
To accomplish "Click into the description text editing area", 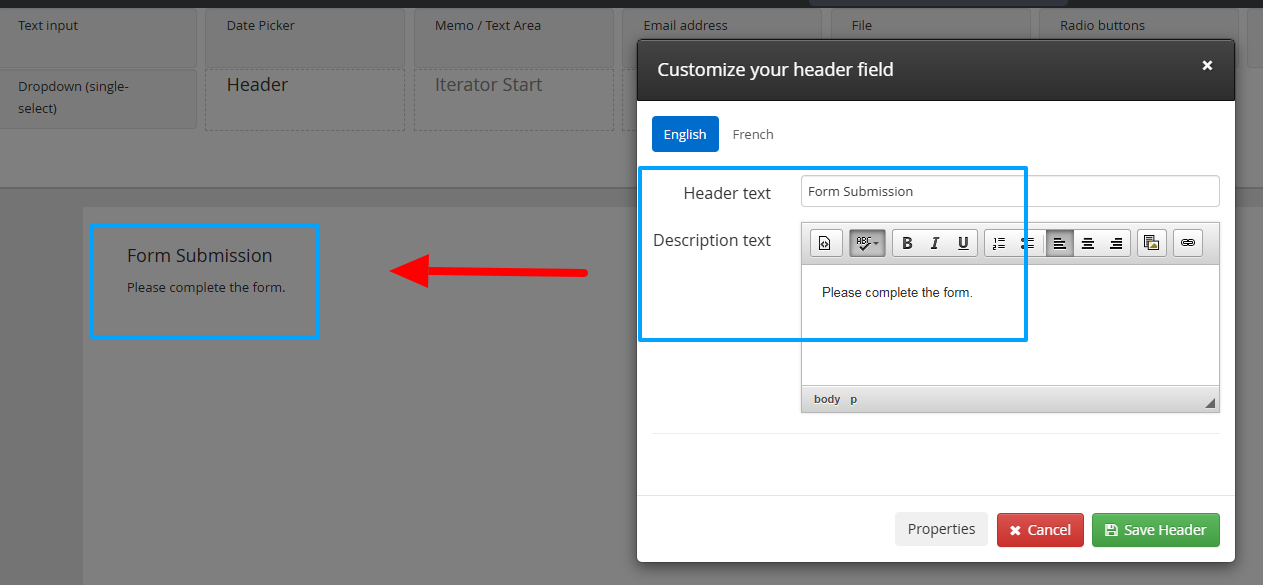I will (1010, 325).
